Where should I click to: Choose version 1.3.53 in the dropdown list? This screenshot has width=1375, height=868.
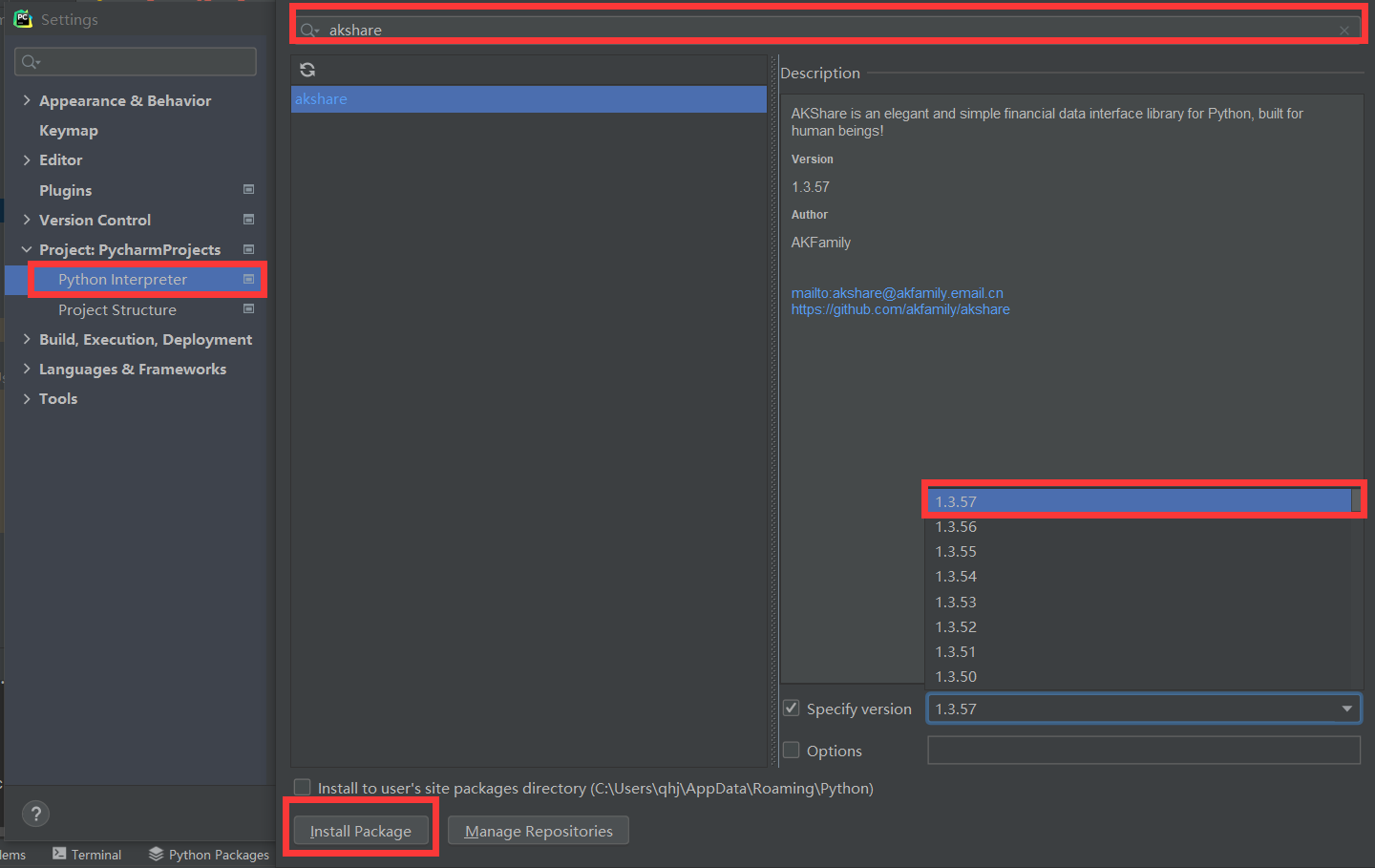(1138, 602)
